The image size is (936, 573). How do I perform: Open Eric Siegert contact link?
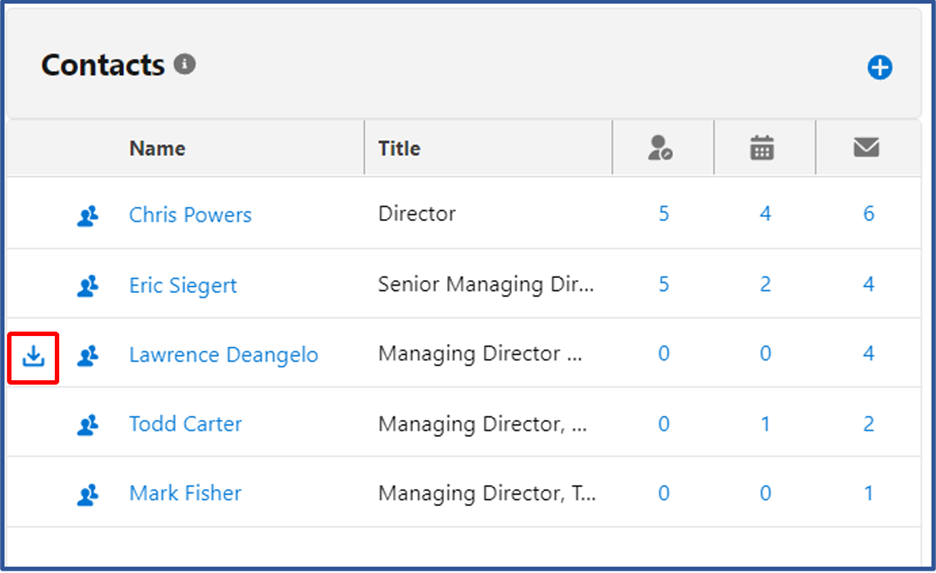tap(183, 285)
